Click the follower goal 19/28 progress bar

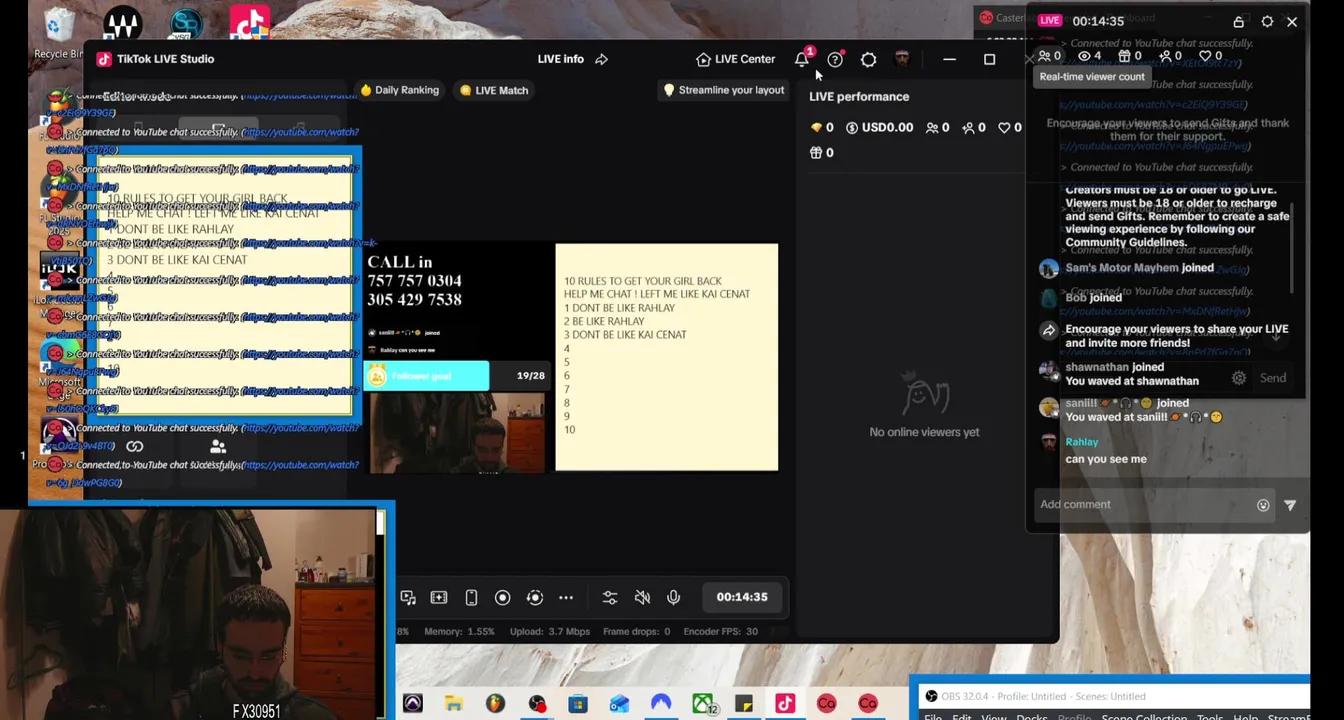point(457,376)
